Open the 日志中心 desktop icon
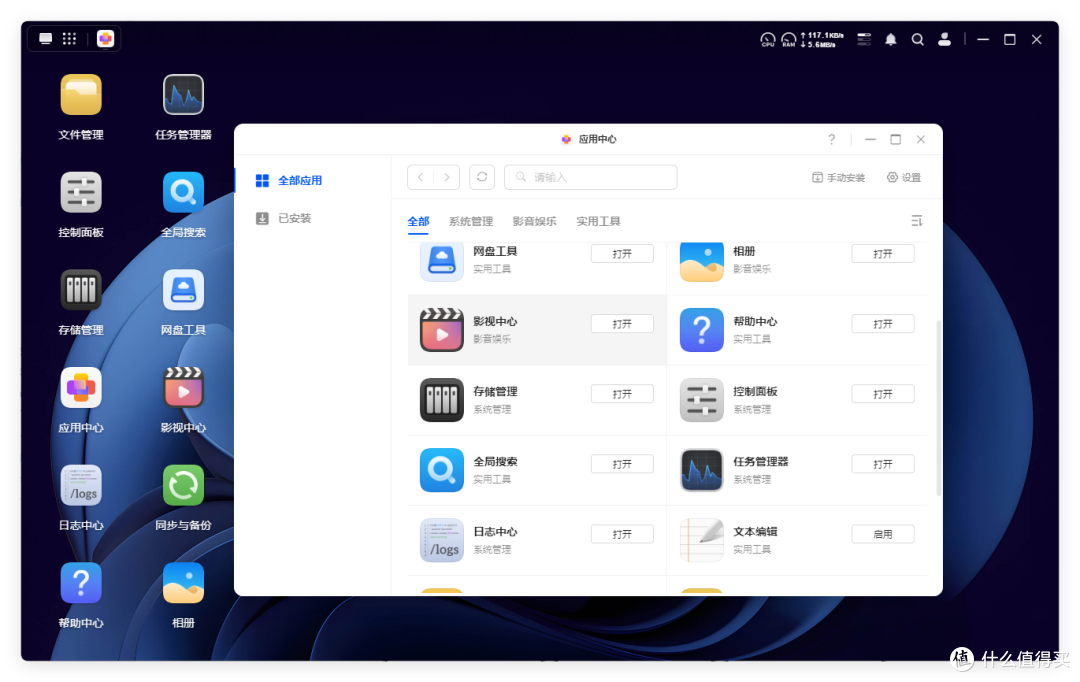The height and width of the screenshot is (682, 1080). tap(81, 486)
